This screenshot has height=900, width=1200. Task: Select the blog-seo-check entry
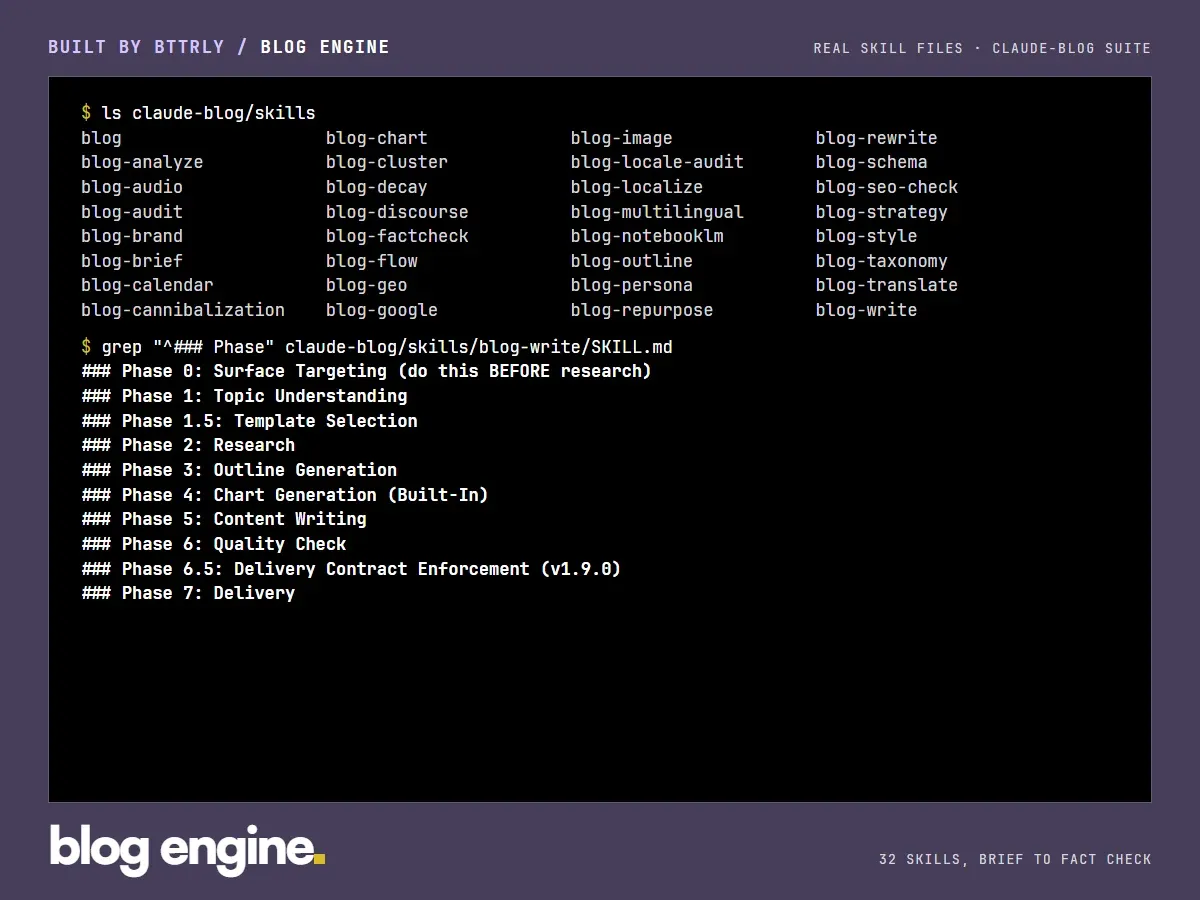tap(887, 187)
